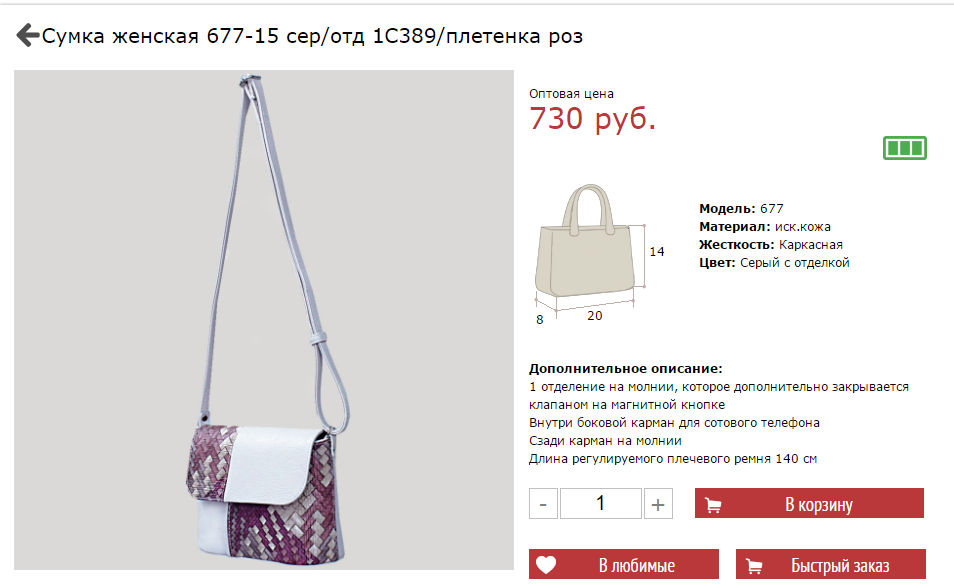The image size is (954, 586).
Task: Click the Жесткость: Каркасная attribute line
Action: tap(771, 245)
